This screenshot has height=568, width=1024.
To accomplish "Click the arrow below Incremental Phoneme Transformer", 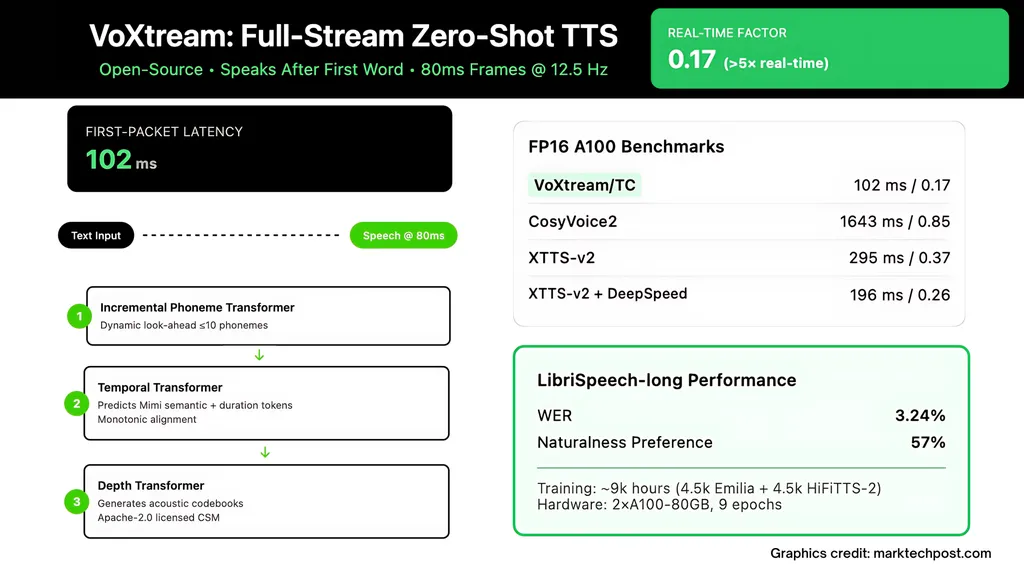I will click(x=260, y=356).
